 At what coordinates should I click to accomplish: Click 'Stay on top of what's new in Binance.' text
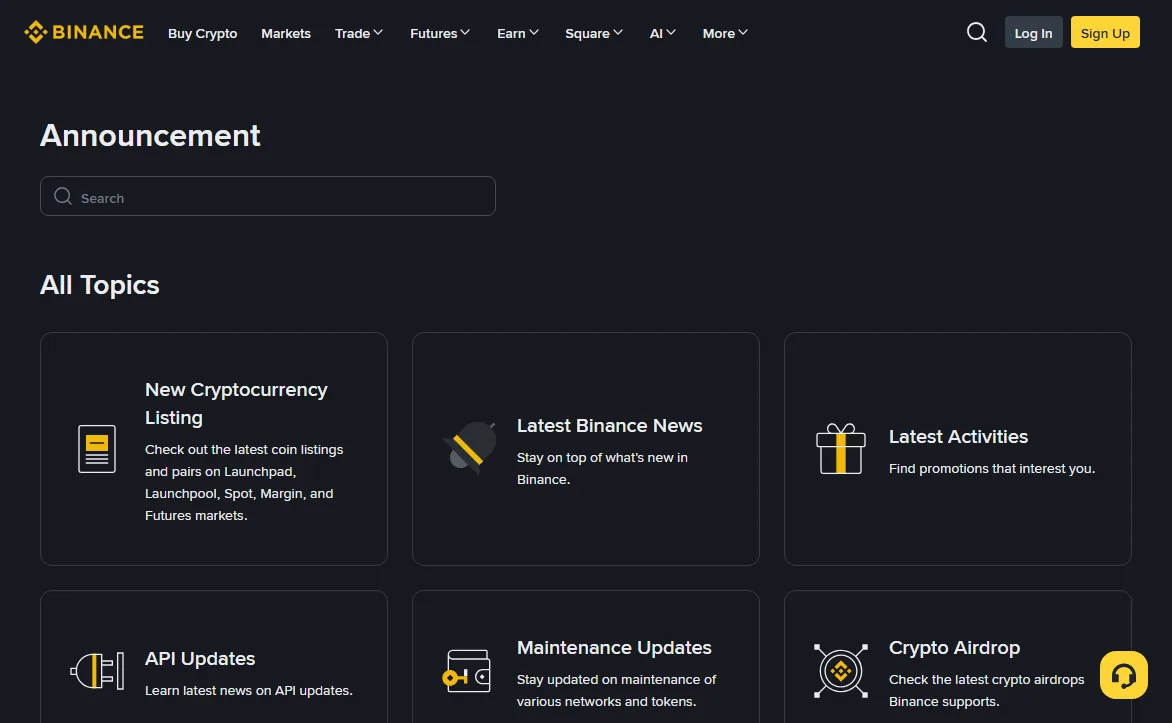(x=602, y=468)
